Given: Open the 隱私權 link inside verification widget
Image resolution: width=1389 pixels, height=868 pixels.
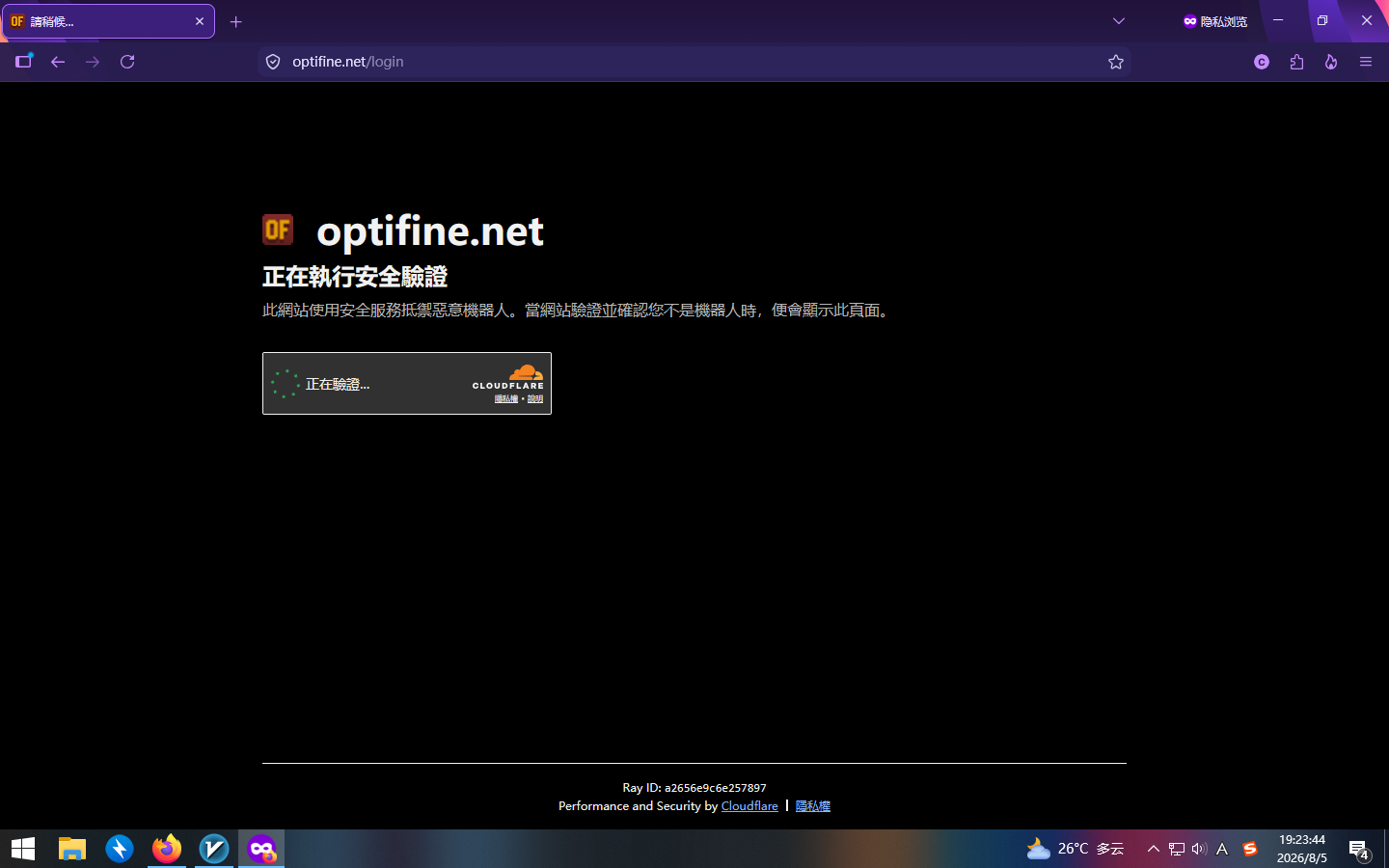Looking at the screenshot, I should click(506, 399).
